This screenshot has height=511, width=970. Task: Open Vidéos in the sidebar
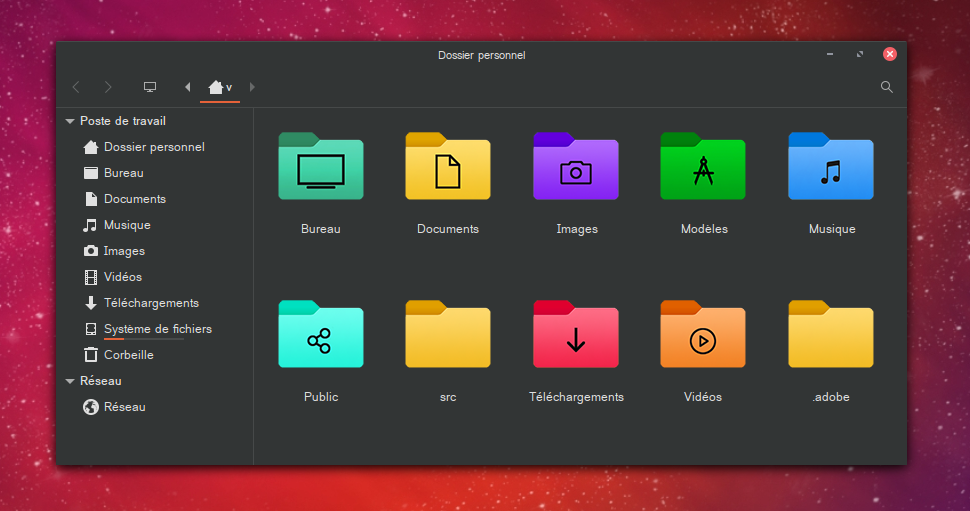(113, 277)
